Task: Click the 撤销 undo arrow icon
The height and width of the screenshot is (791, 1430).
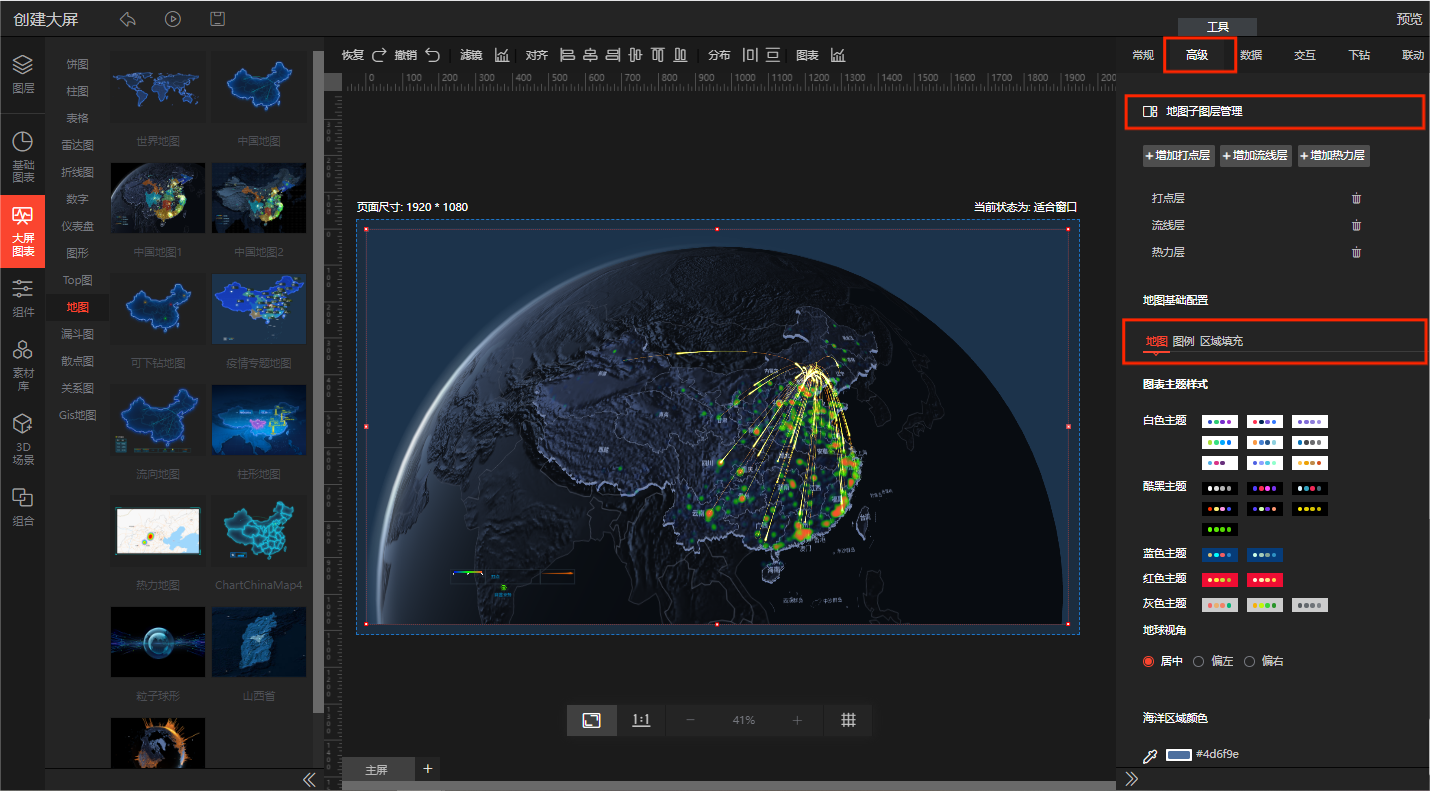Action: [x=432, y=55]
